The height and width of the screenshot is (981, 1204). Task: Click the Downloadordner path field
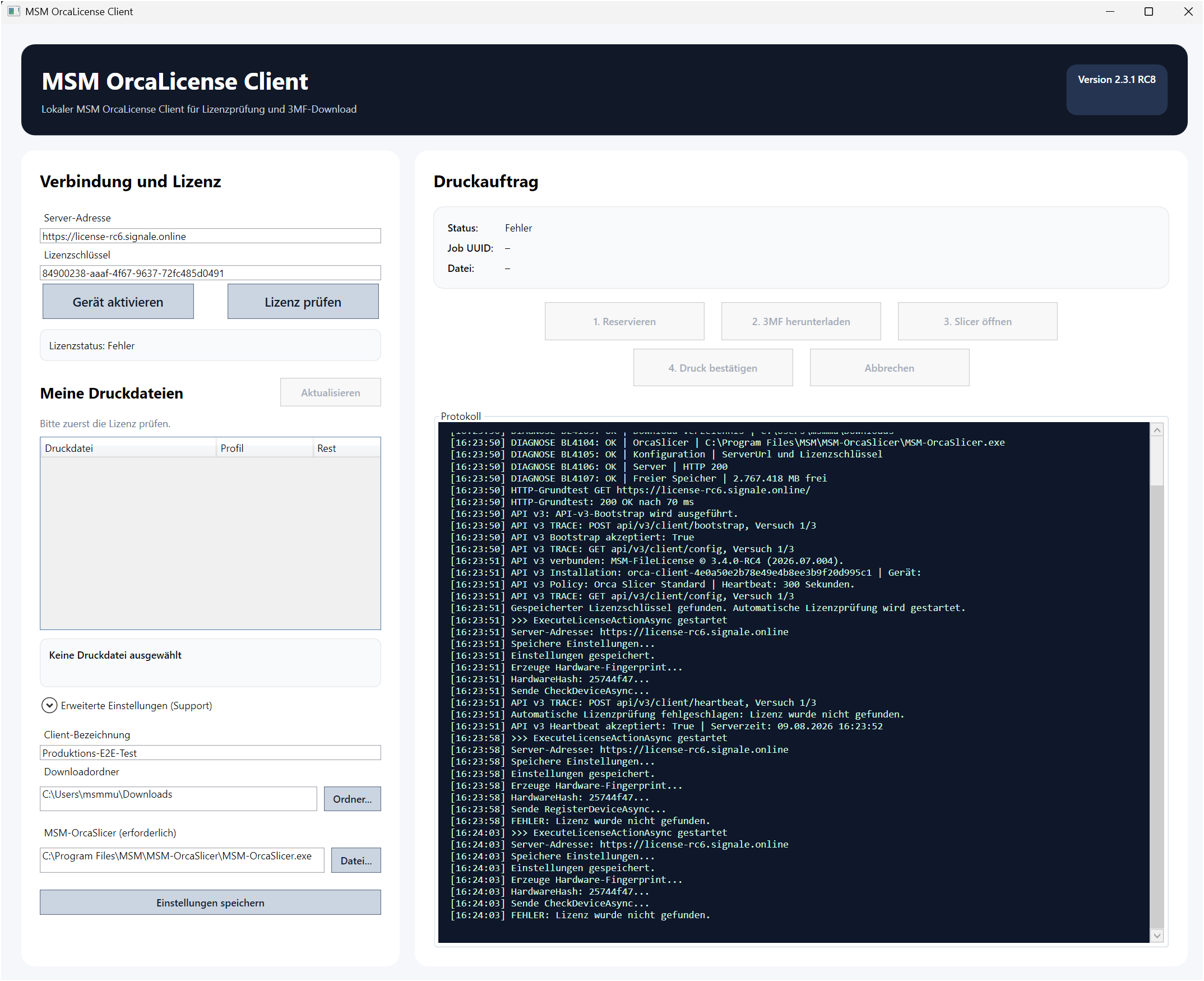179,799
